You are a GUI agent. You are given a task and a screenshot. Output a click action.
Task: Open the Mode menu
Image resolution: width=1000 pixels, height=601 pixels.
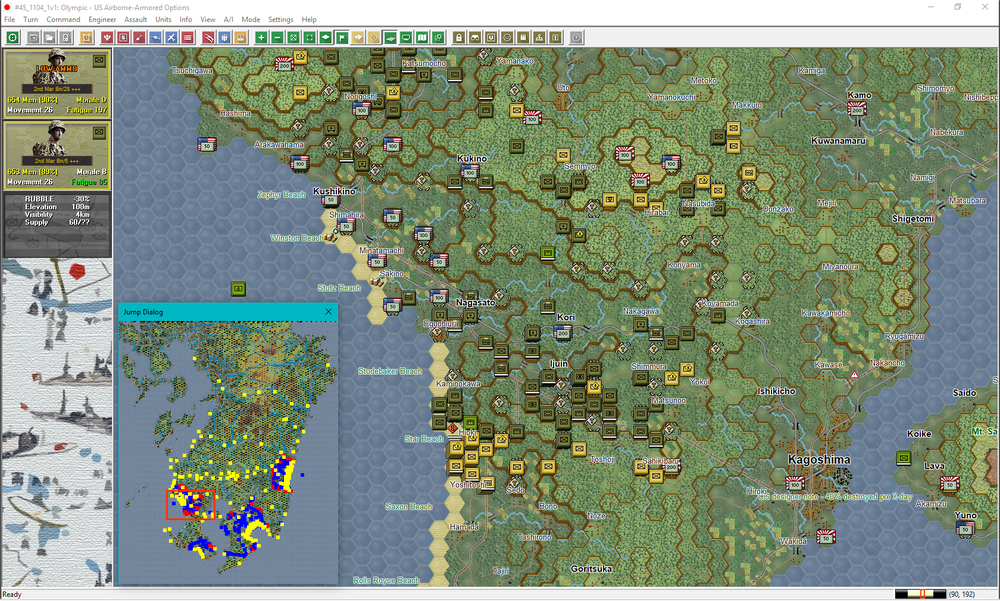click(251, 20)
